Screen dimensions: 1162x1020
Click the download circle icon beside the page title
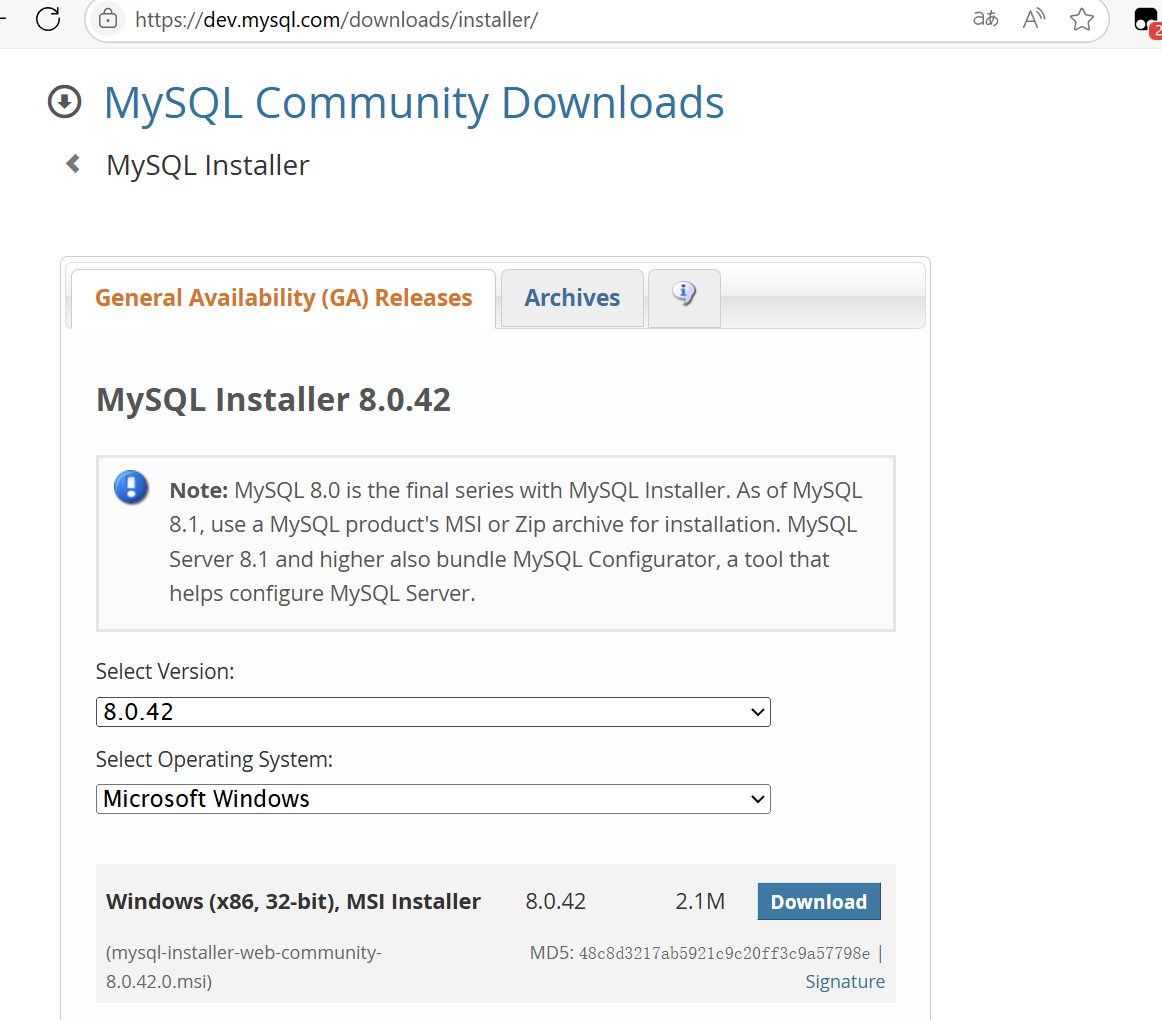tap(64, 102)
